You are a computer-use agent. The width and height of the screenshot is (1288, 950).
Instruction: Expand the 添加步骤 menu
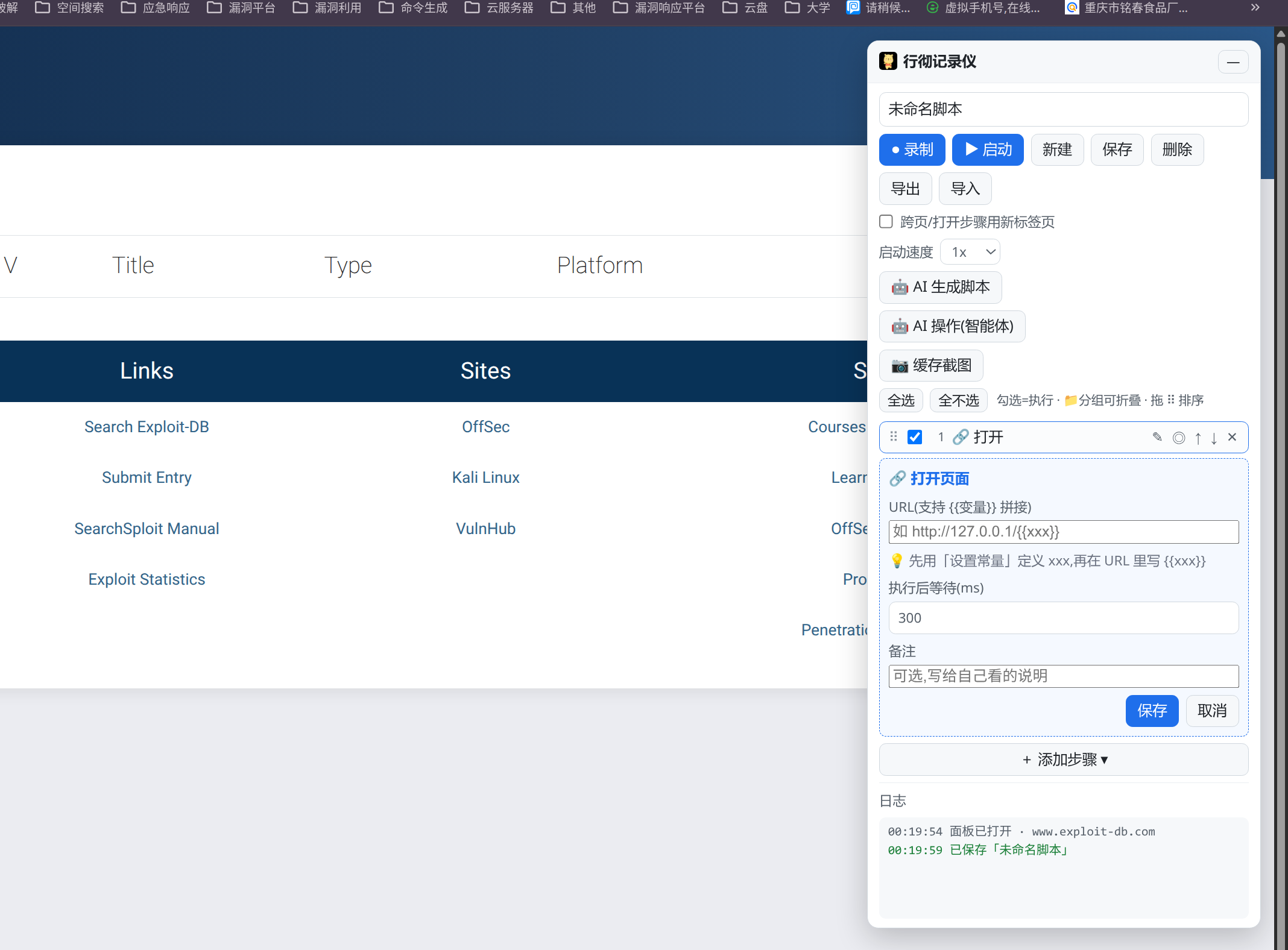pyautogui.click(x=1064, y=760)
